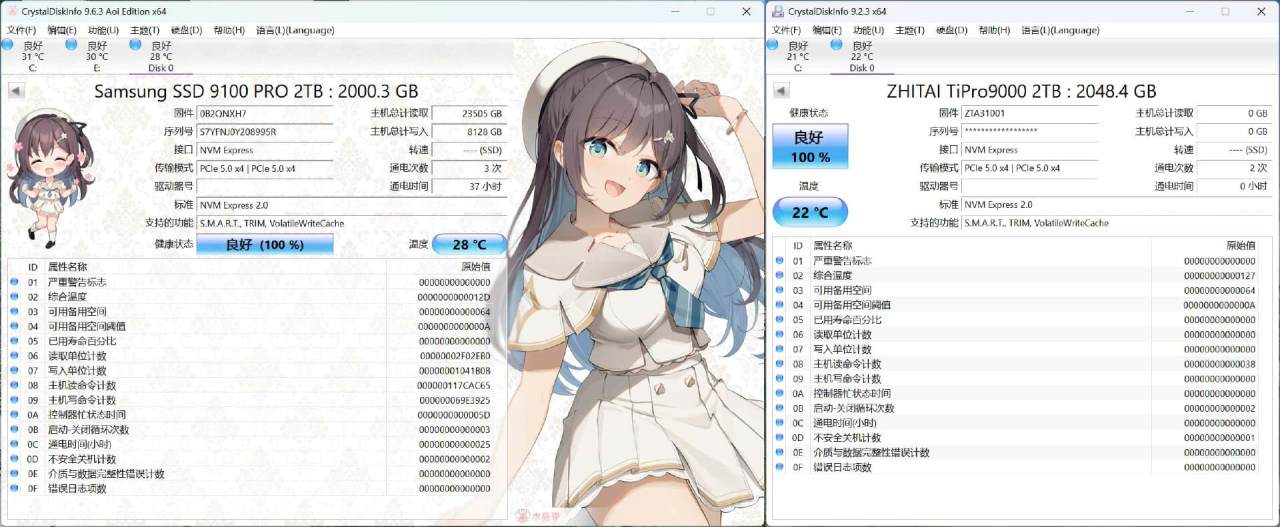1280x527 pixels.
Task: Click the 22 °C temperature button
Action: pyautogui.click(x=810, y=212)
